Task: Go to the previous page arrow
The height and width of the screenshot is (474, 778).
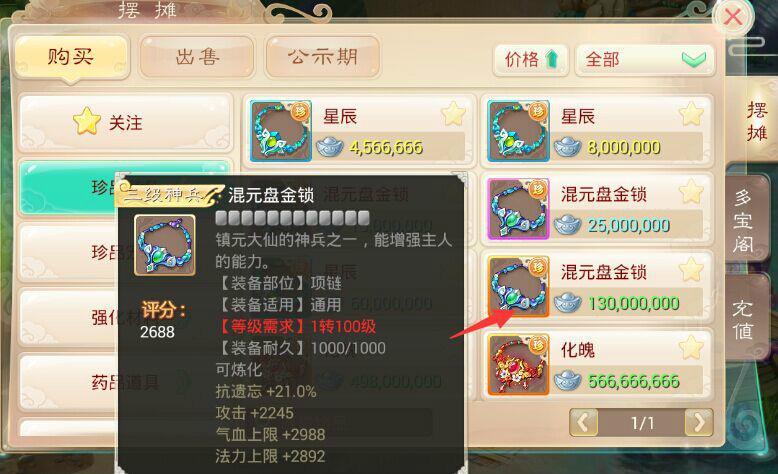Action: coord(584,423)
